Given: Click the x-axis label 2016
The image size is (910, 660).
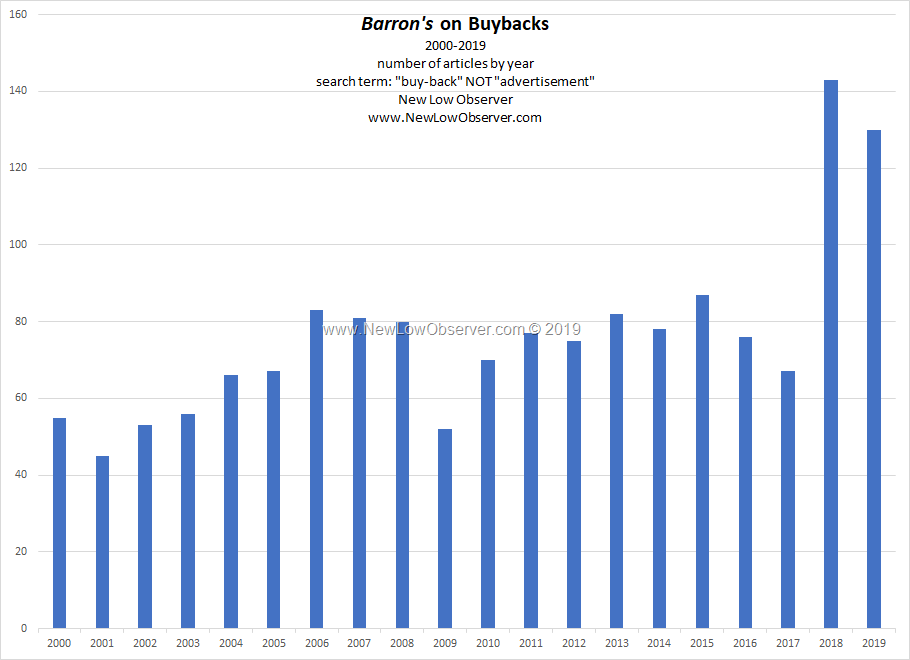Looking at the screenshot, I should pos(745,643).
